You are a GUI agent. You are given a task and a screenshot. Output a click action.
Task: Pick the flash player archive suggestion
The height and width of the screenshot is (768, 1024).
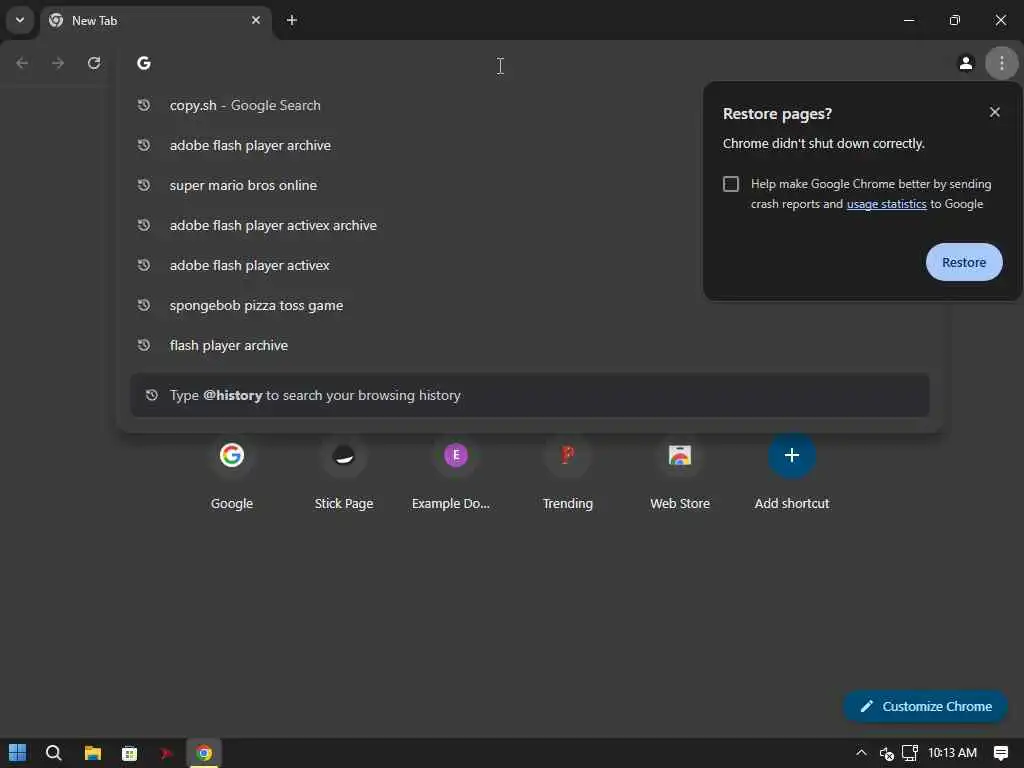tap(530, 345)
